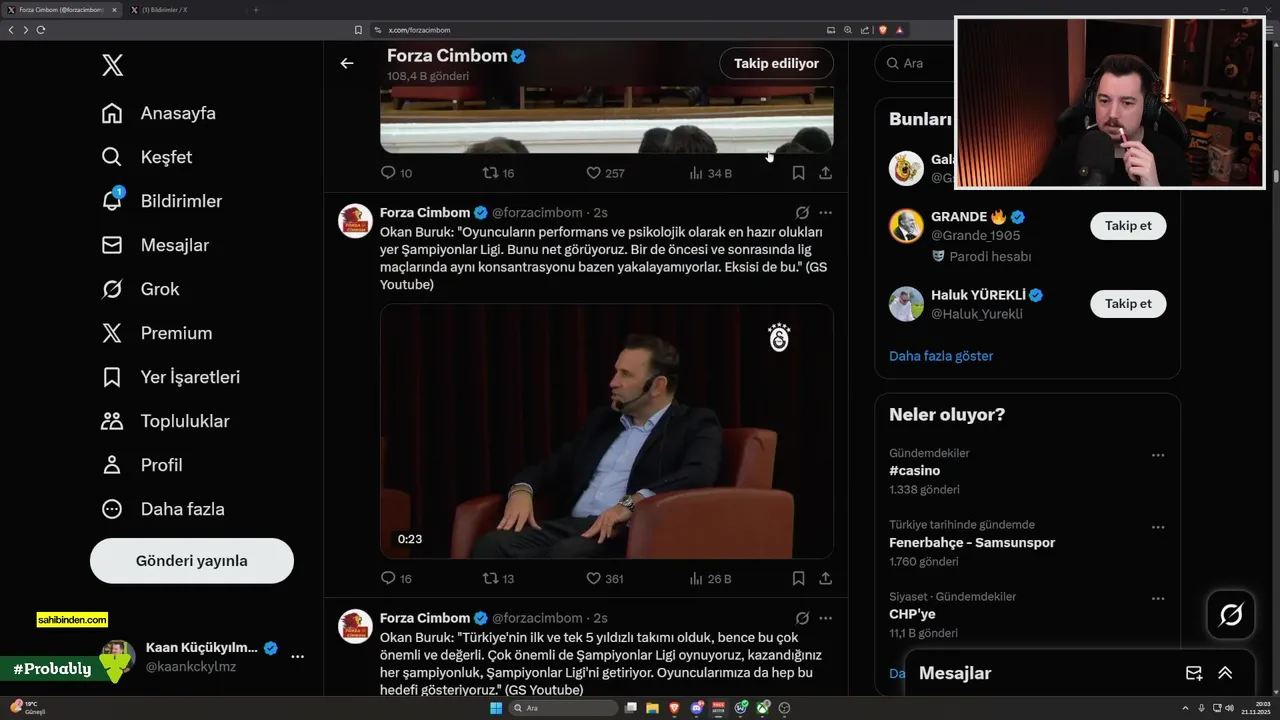Share the post with 361 likes

coord(826,578)
